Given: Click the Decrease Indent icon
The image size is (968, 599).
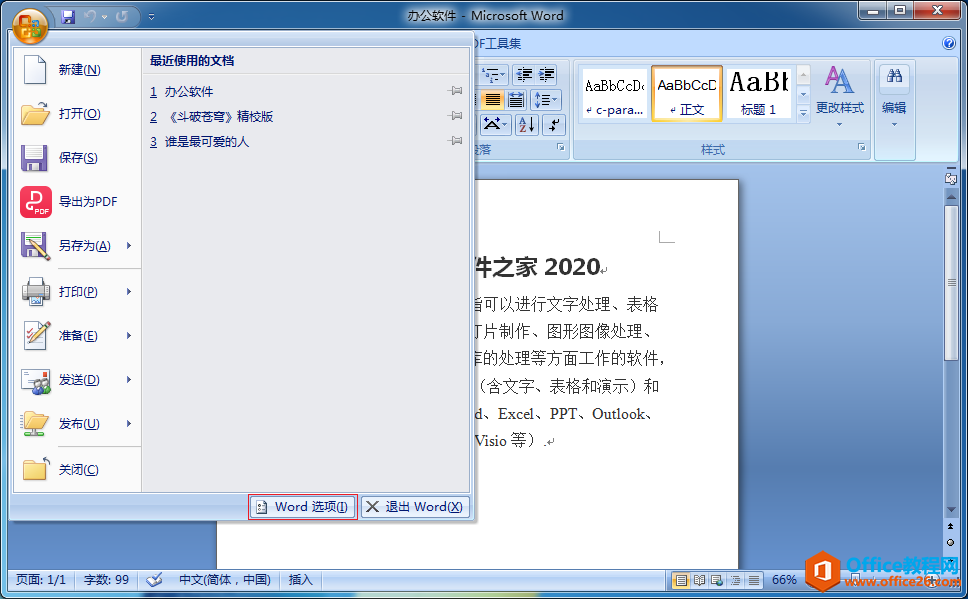Looking at the screenshot, I should pos(524,75).
